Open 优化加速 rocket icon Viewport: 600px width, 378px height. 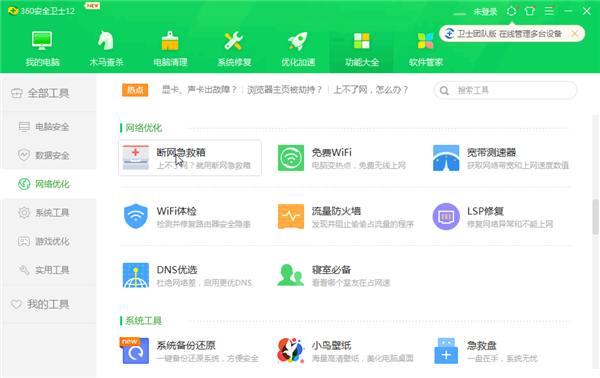tap(298, 41)
